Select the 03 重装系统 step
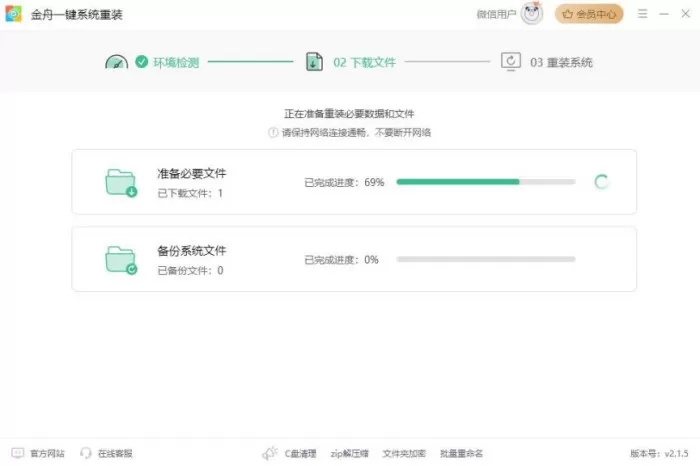 [561, 62]
